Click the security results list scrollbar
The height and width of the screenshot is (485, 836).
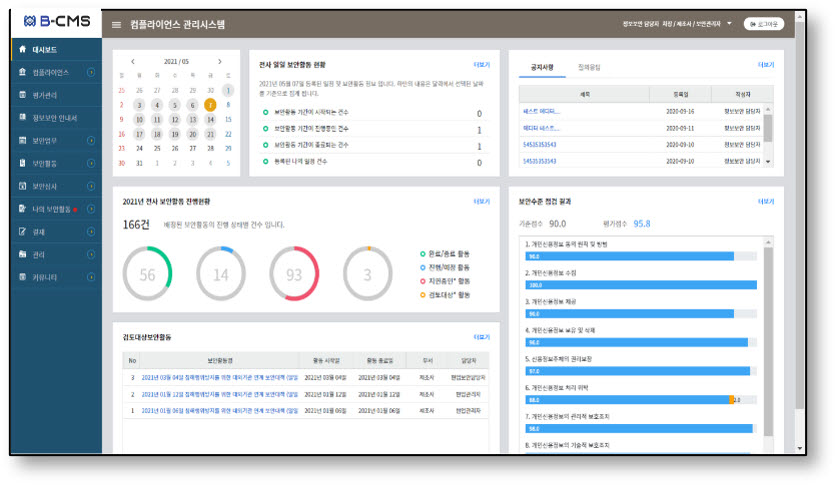[768, 341]
